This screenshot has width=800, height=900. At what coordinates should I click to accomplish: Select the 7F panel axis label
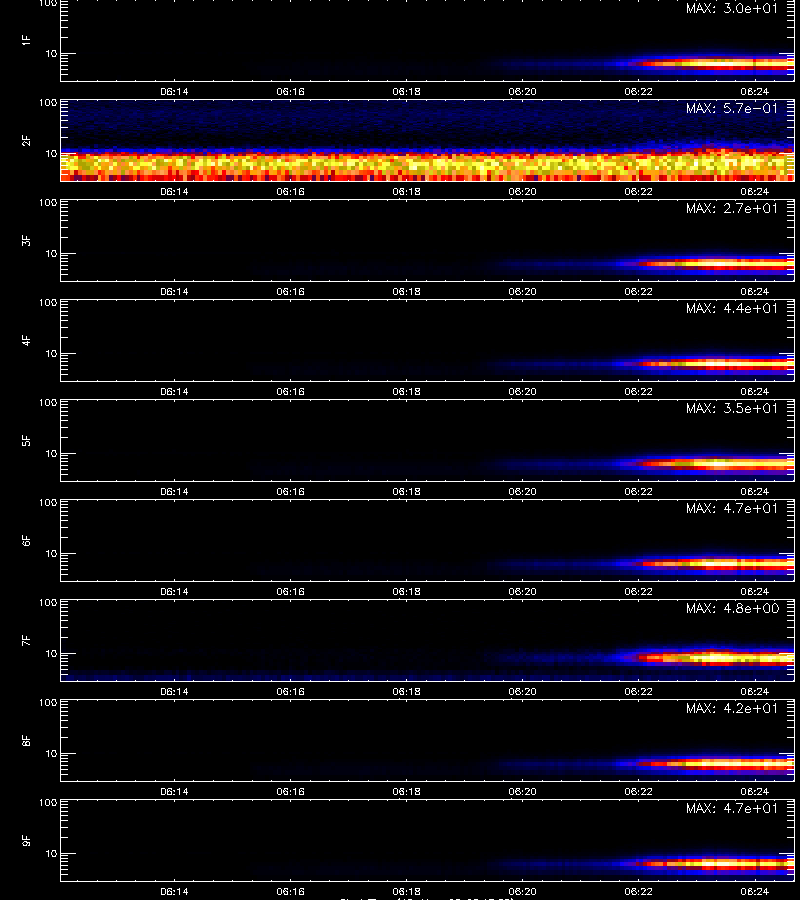pos(26,641)
